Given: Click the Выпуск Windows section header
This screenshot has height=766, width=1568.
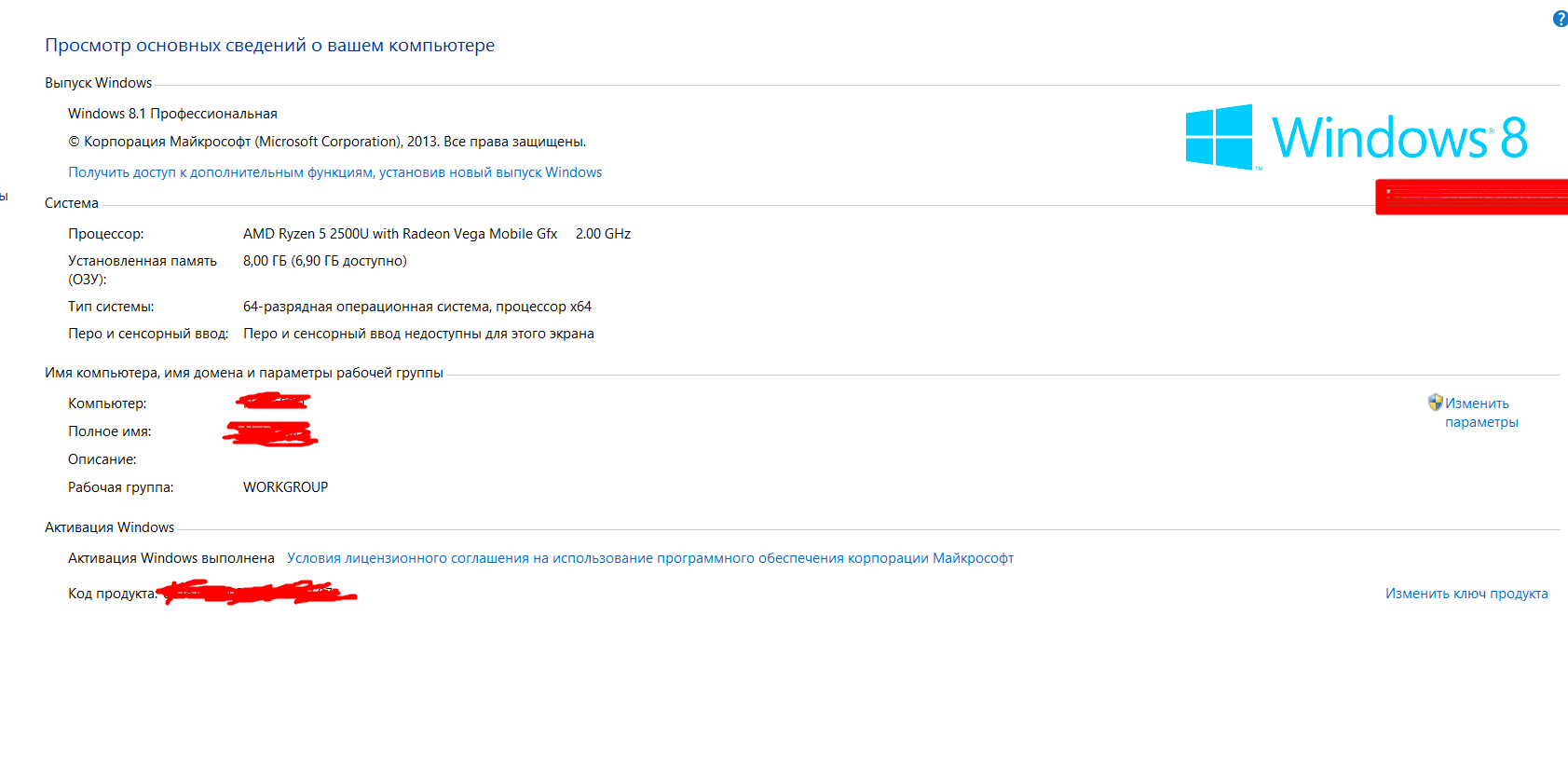Looking at the screenshot, I should click(98, 83).
